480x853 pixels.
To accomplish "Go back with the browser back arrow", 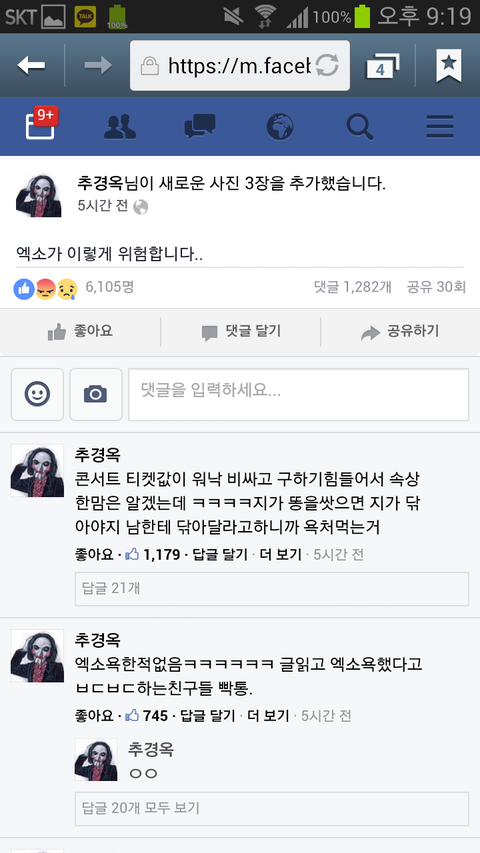I will pos(31,65).
